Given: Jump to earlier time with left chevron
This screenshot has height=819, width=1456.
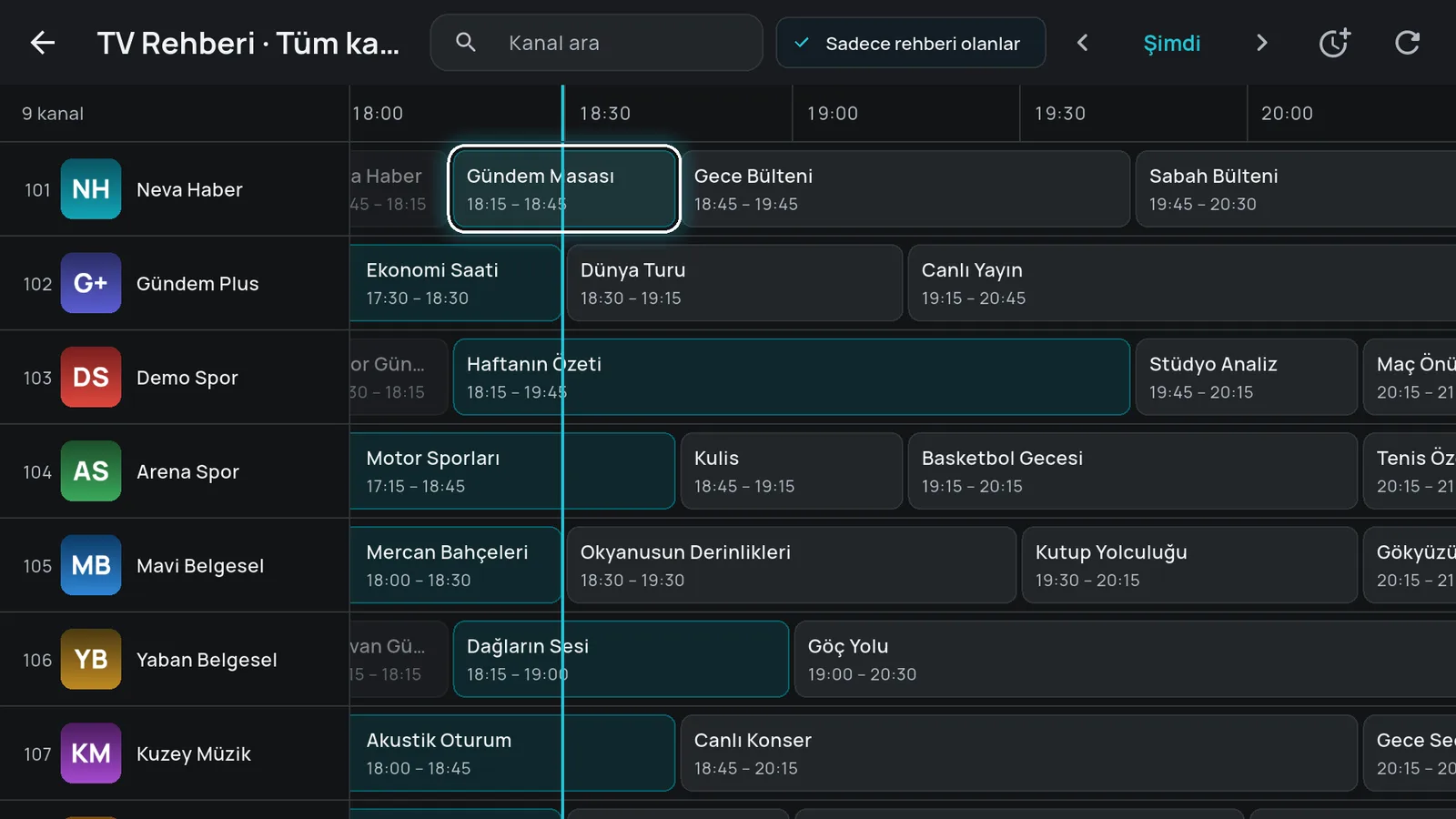Looking at the screenshot, I should point(1082,43).
